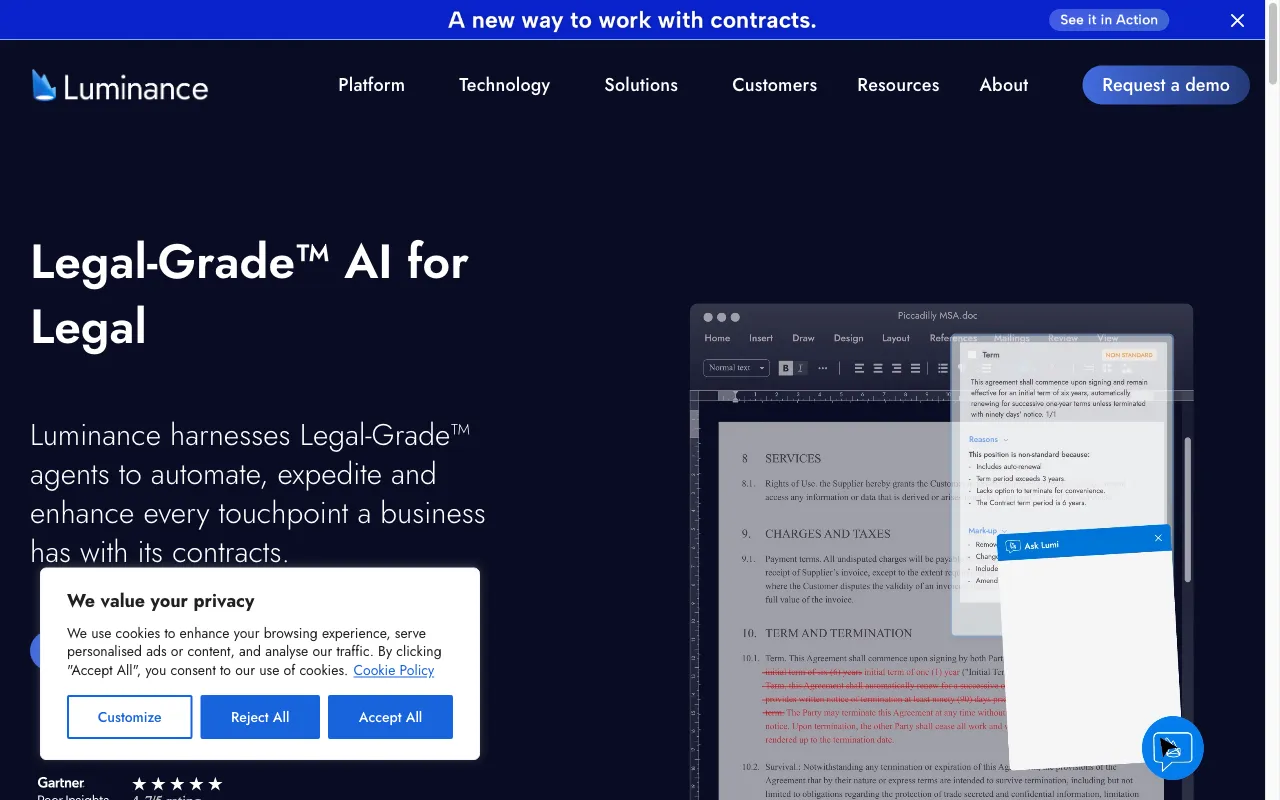Viewport: 1280px width, 800px height.
Task: Open the Cookie Policy link
Action: (x=393, y=670)
